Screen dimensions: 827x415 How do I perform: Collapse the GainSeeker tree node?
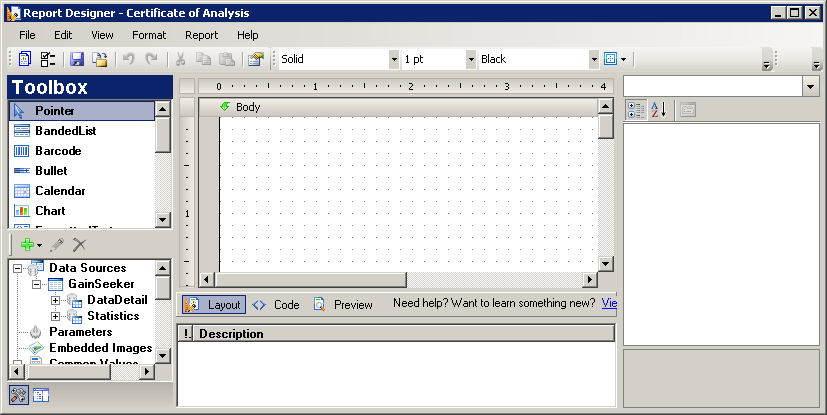pos(37,284)
